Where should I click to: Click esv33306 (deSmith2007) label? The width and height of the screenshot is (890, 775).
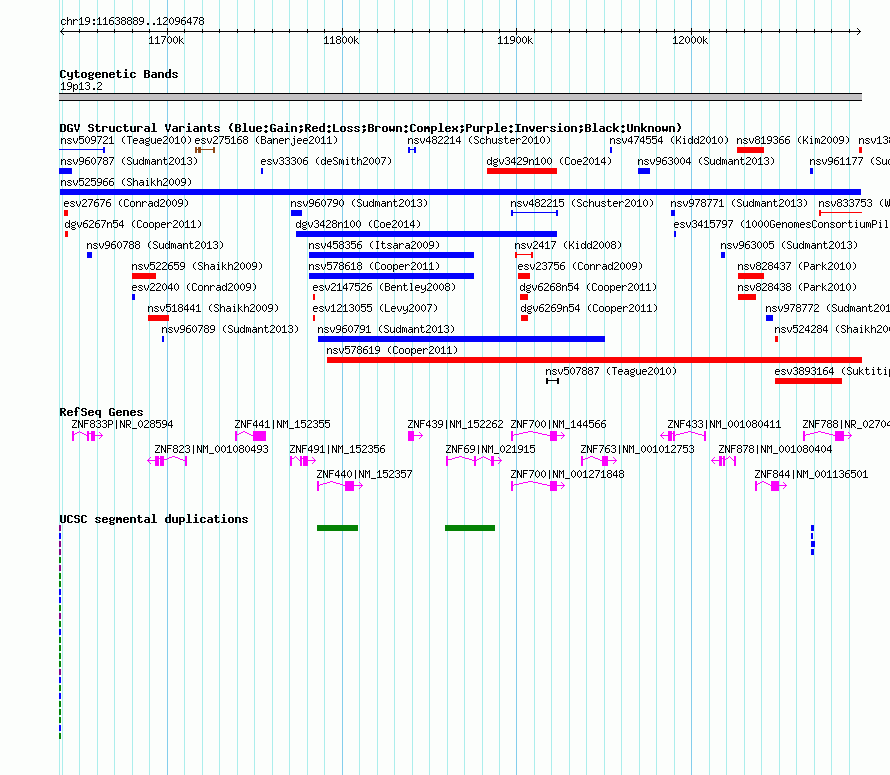pyautogui.click(x=326, y=161)
